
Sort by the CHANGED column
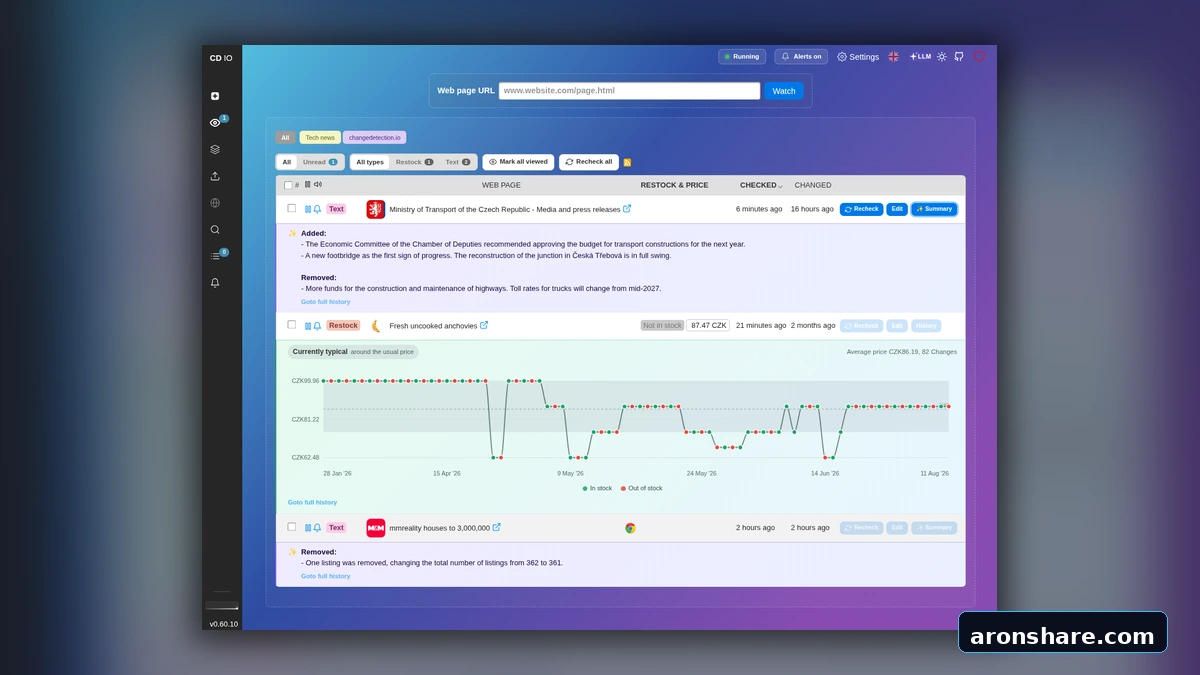[x=813, y=185]
